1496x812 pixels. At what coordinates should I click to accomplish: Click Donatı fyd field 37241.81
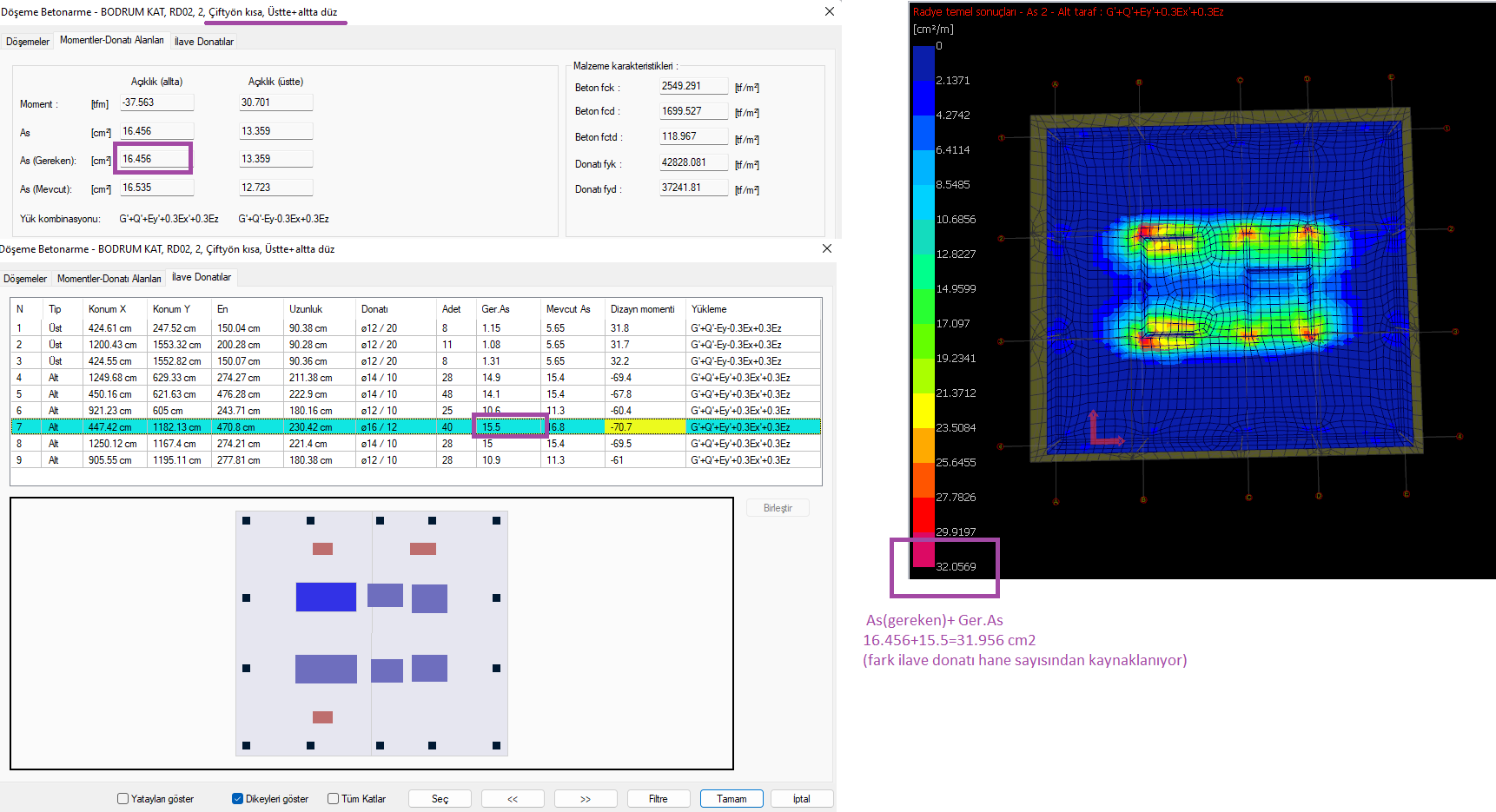coord(693,188)
